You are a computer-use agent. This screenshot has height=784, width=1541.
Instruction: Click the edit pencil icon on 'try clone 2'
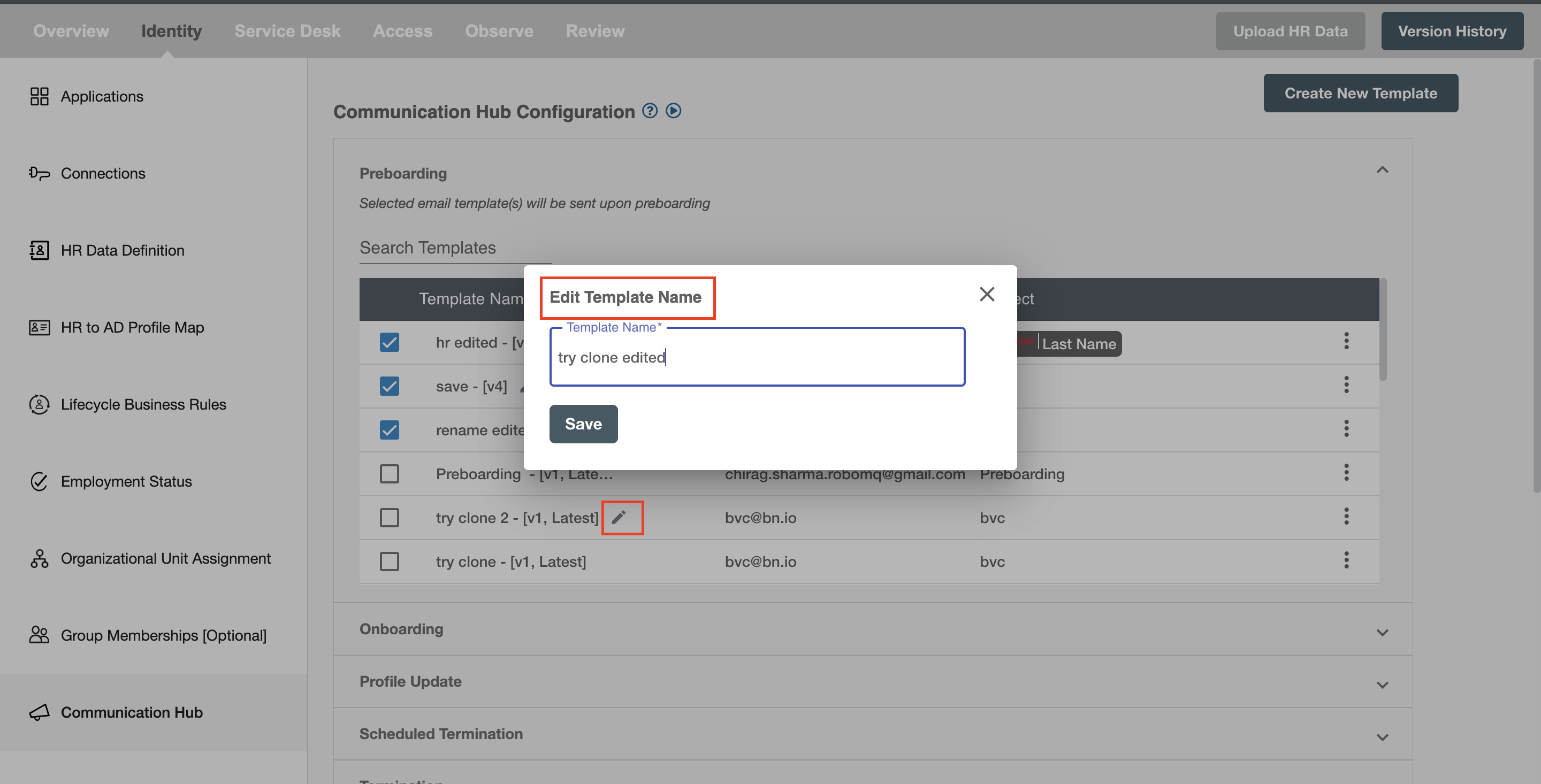tap(620, 517)
